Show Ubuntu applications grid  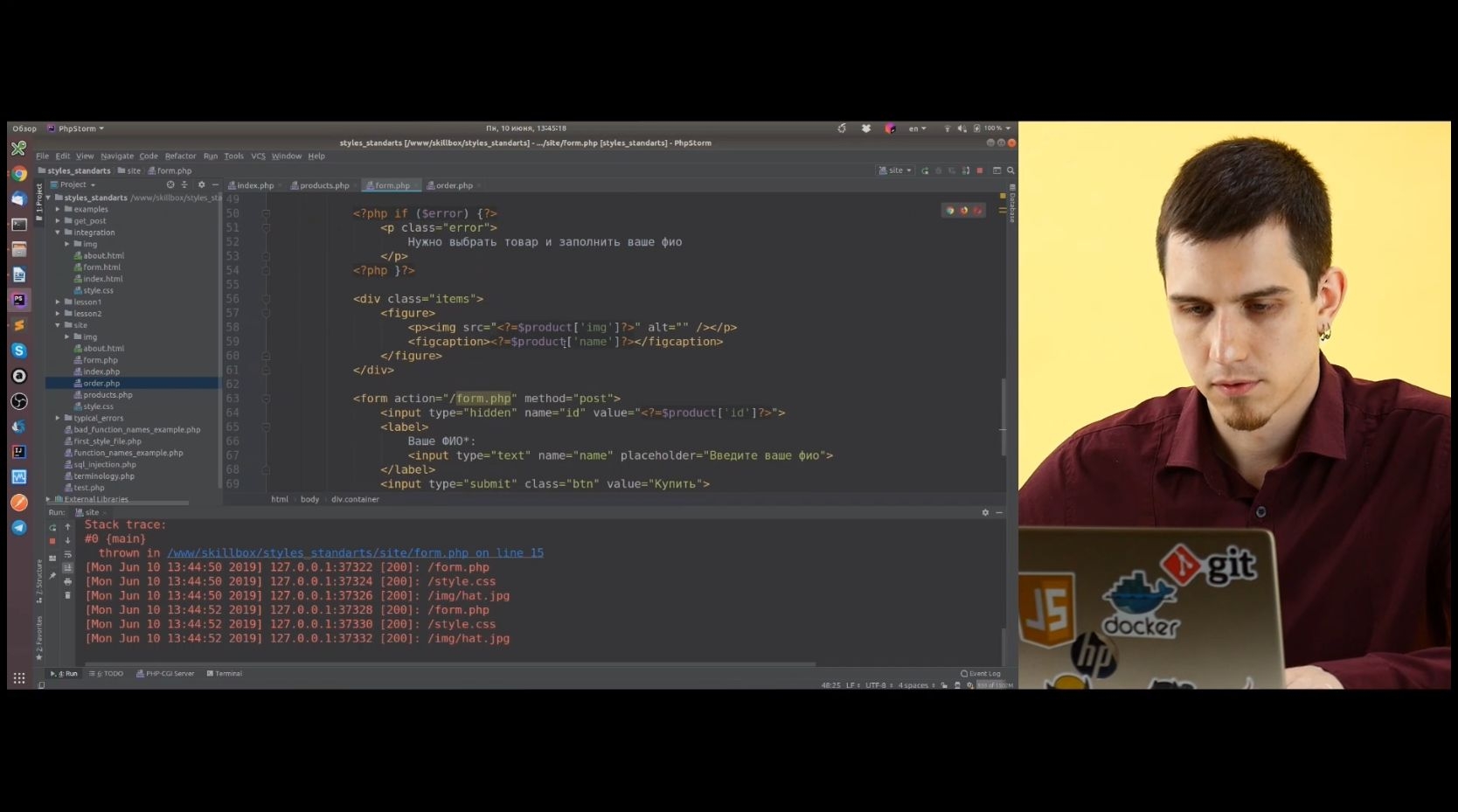pyautogui.click(x=18, y=678)
